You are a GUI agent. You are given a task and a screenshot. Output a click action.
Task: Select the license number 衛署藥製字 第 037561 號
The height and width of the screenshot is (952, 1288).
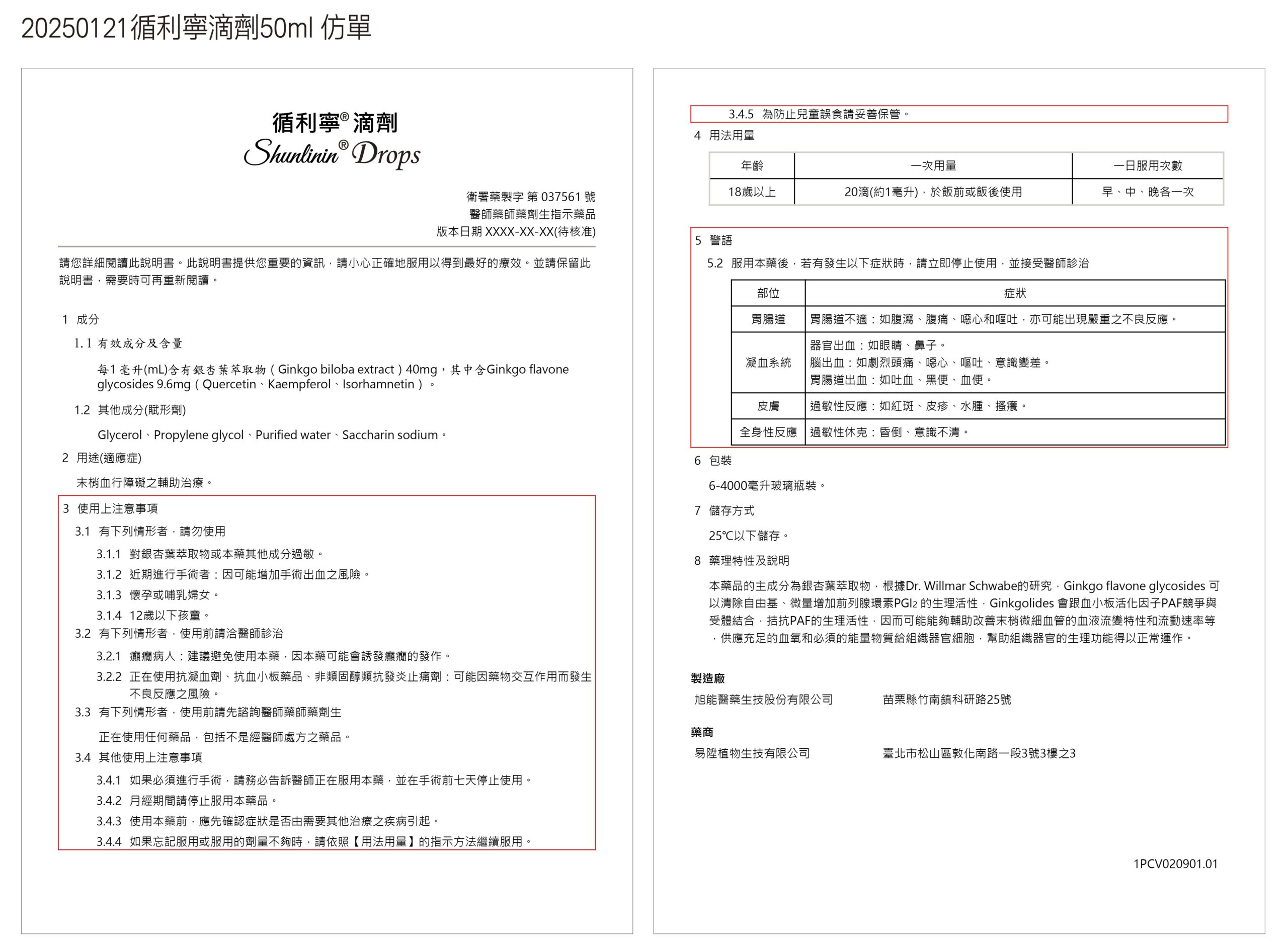pyautogui.click(x=531, y=197)
